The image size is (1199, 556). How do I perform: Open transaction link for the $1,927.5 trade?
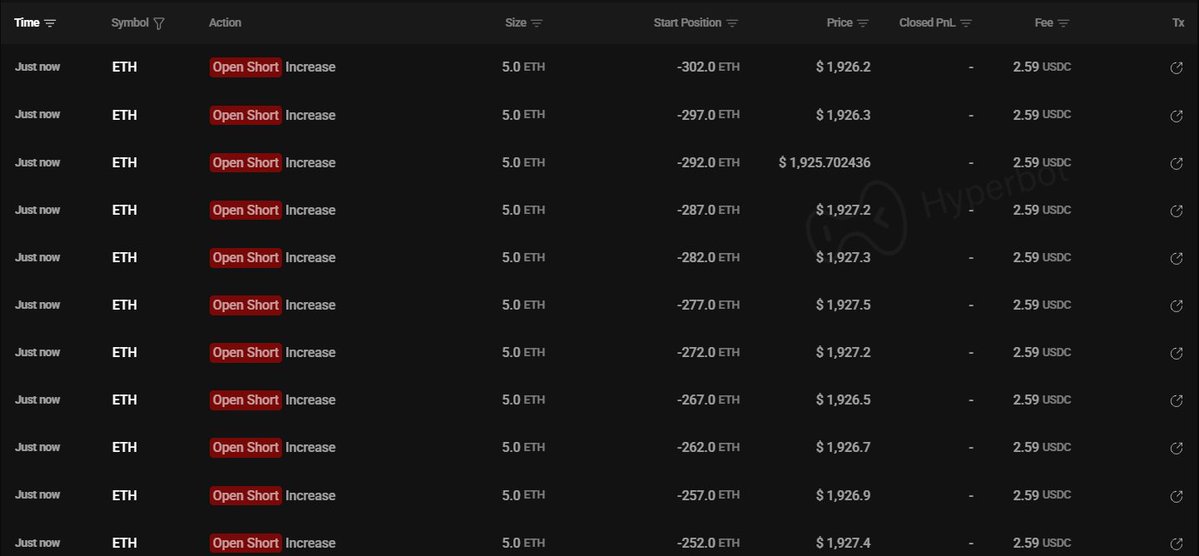(1177, 306)
